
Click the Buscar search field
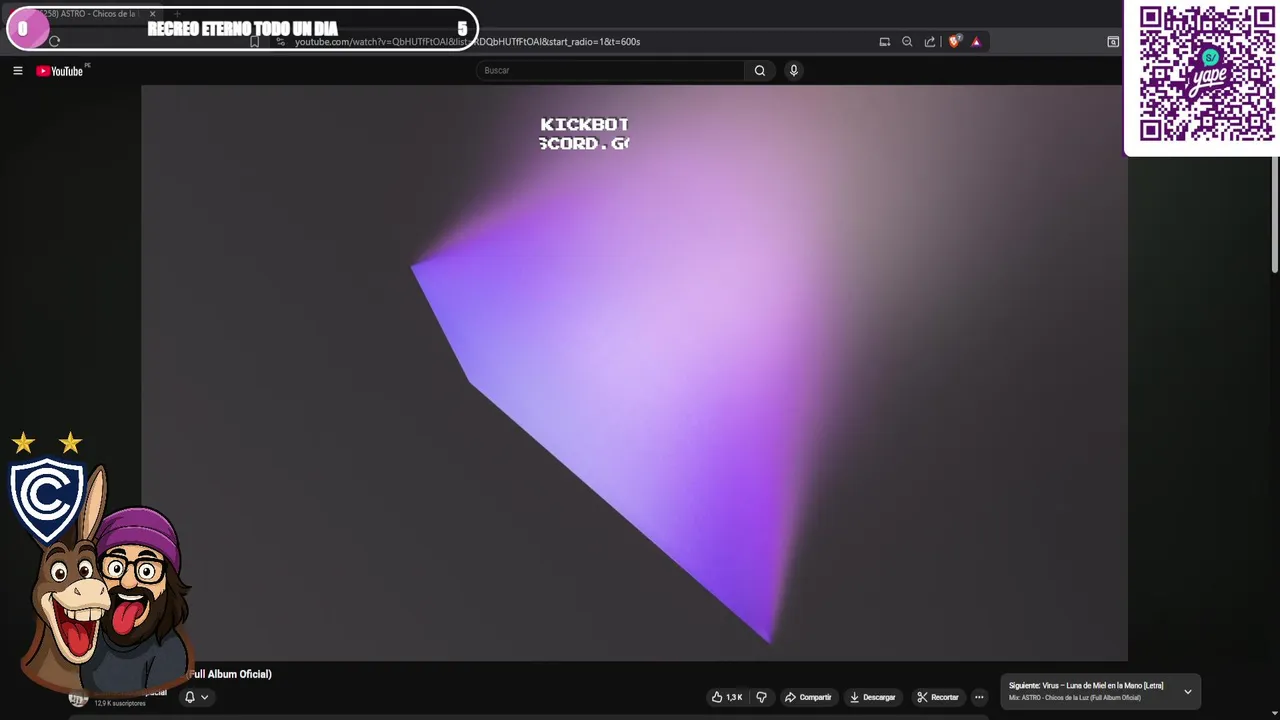pos(610,70)
